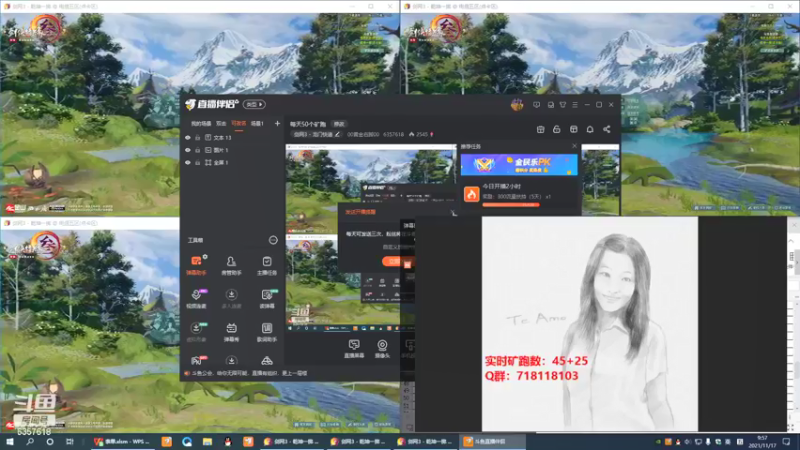The width and height of the screenshot is (800, 450).
Task: Toggle the lock on 全屏 1 layer
Action: pyautogui.click(x=197, y=162)
